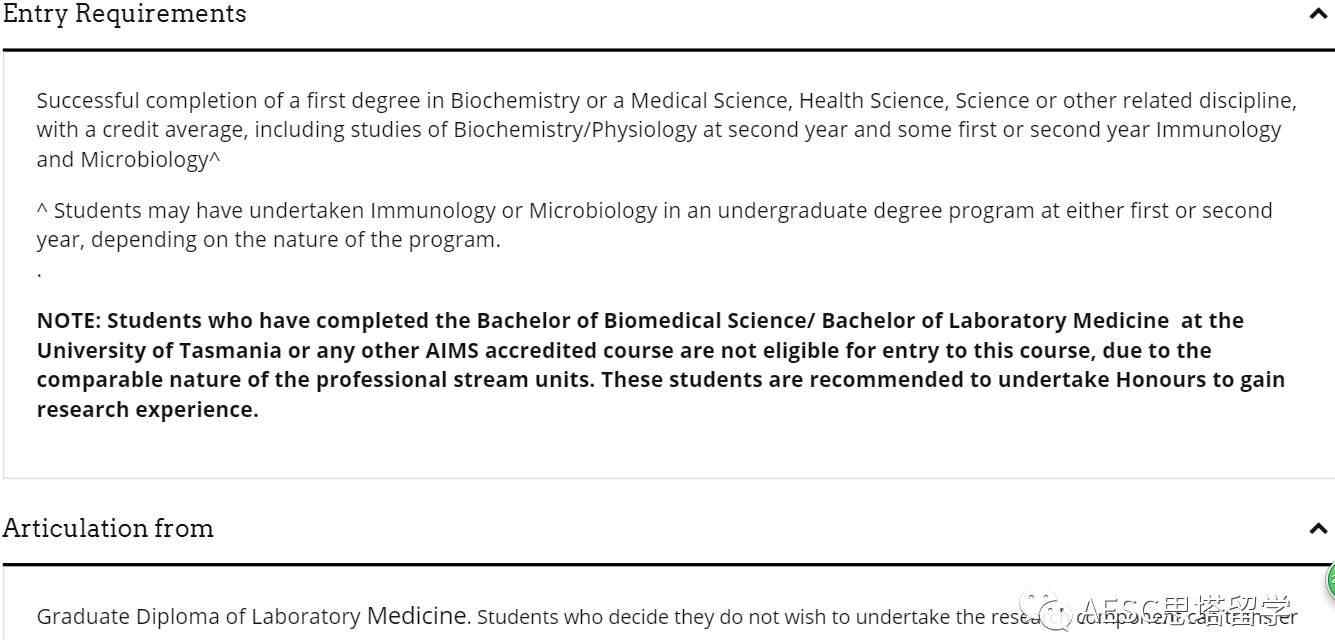1335x640 pixels.
Task: Click the lone period below the footnote
Action: pos(40,272)
